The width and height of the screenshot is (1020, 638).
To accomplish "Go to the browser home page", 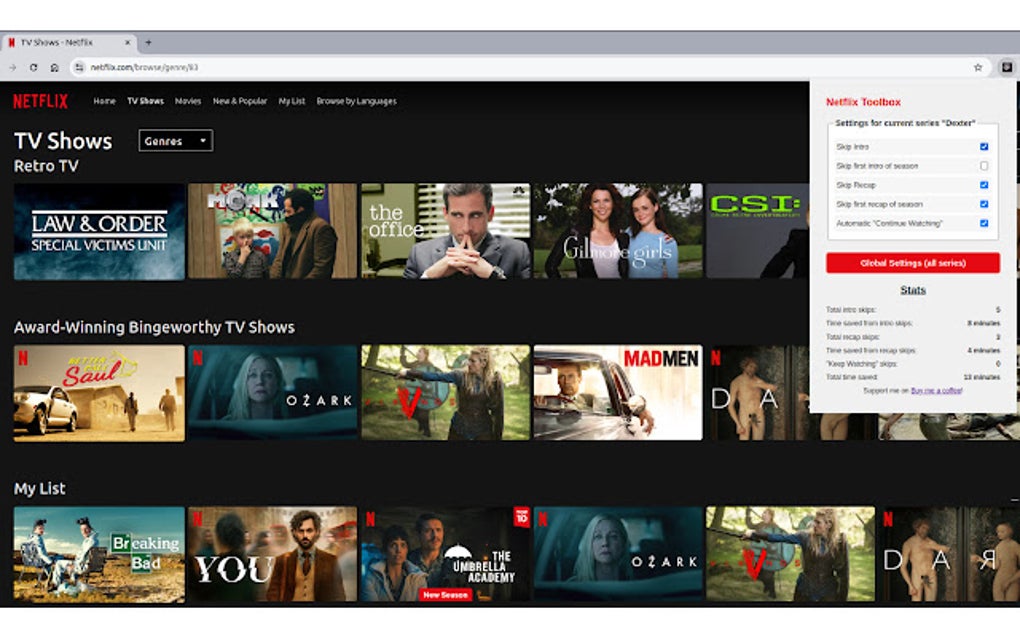I will tap(55, 67).
